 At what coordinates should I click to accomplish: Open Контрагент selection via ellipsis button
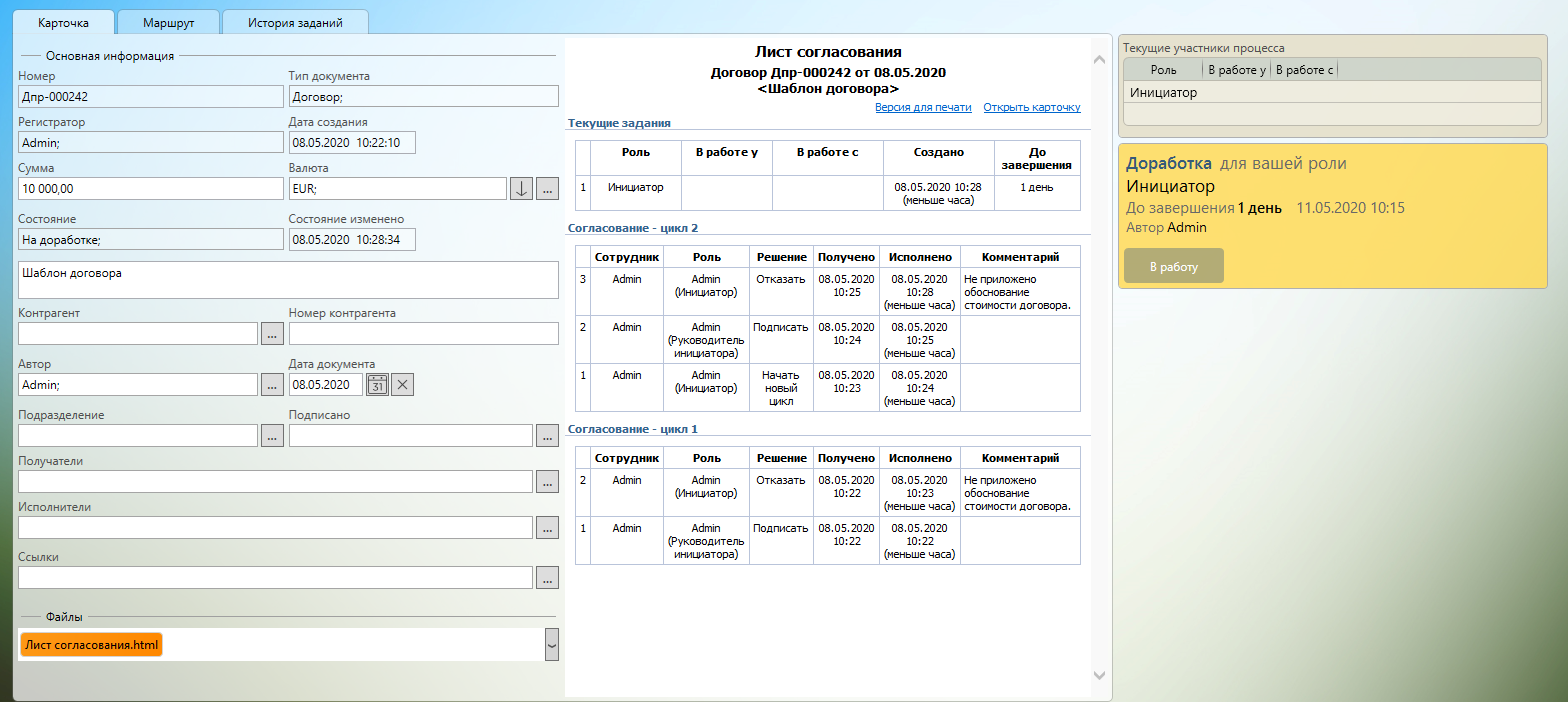[x=272, y=334]
